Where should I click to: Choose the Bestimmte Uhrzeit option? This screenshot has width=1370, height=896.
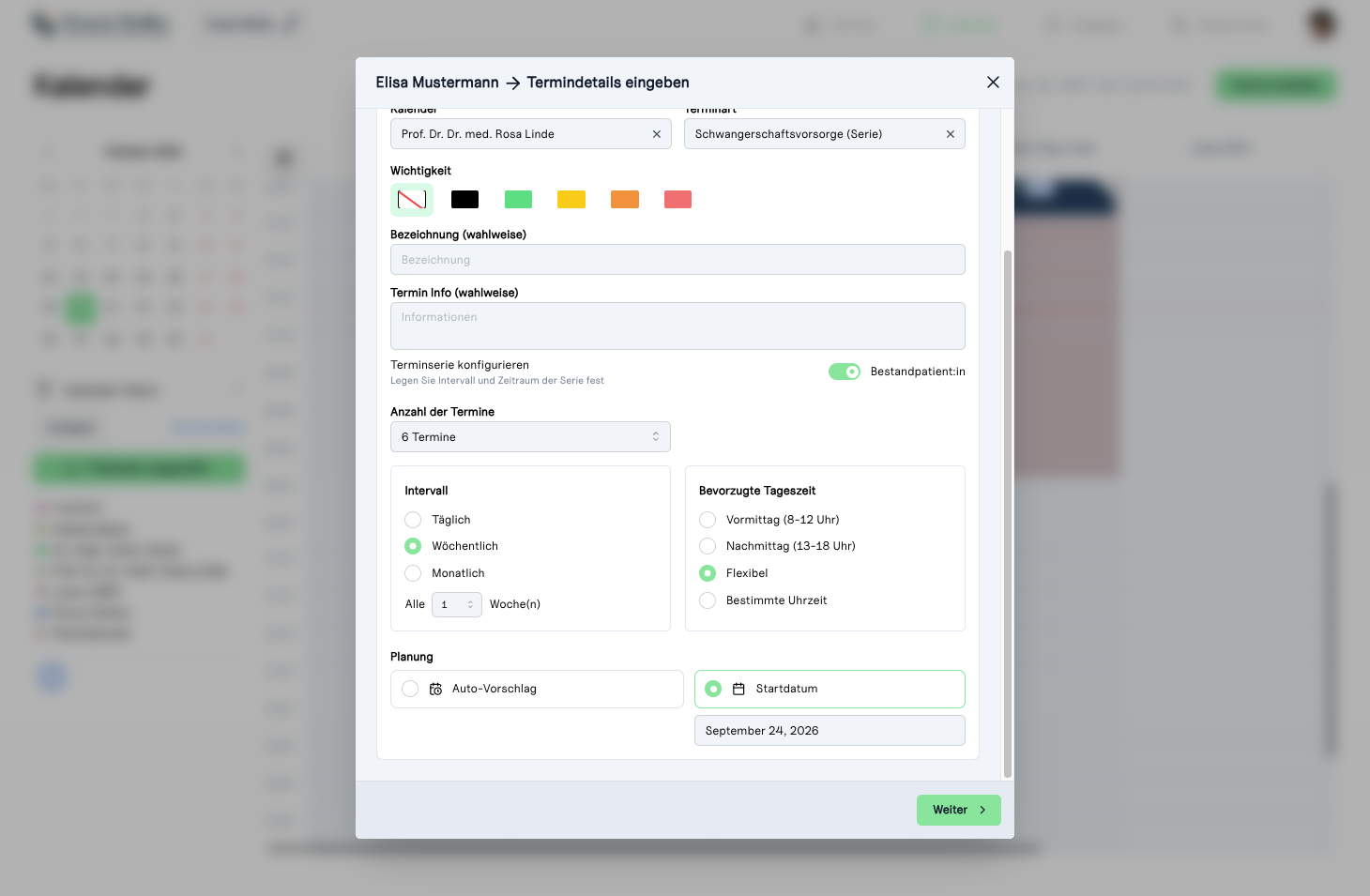708,600
